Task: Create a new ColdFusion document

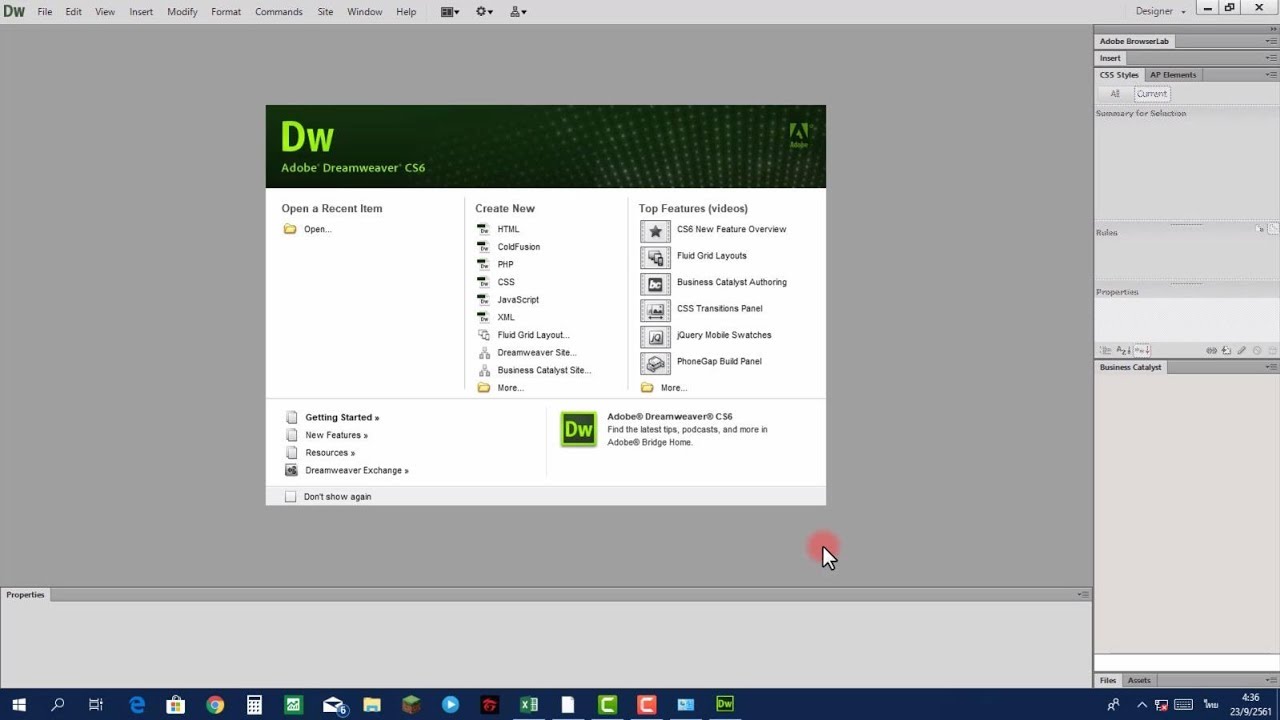Action: pos(518,247)
